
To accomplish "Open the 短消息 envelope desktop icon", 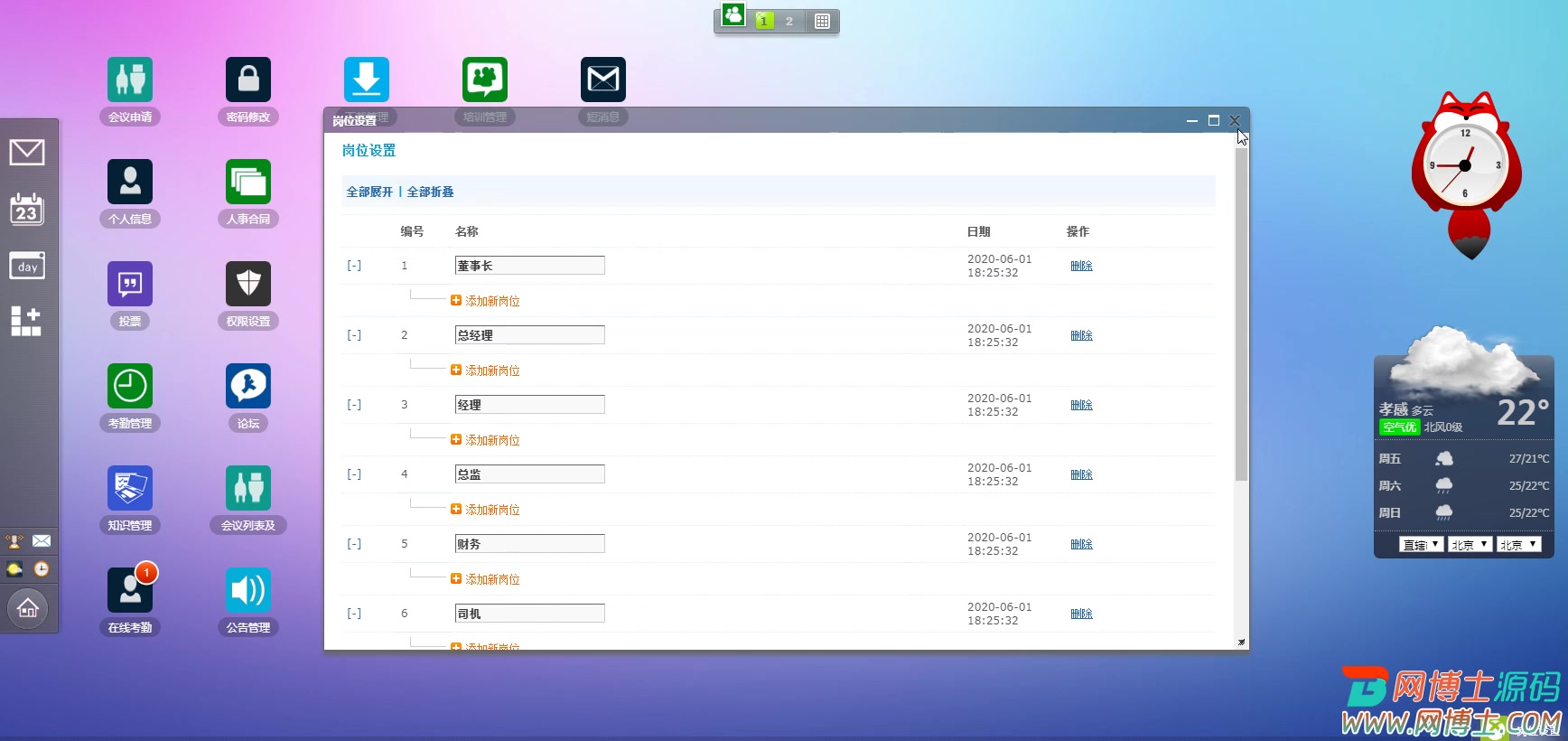I will [x=603, y=80].
